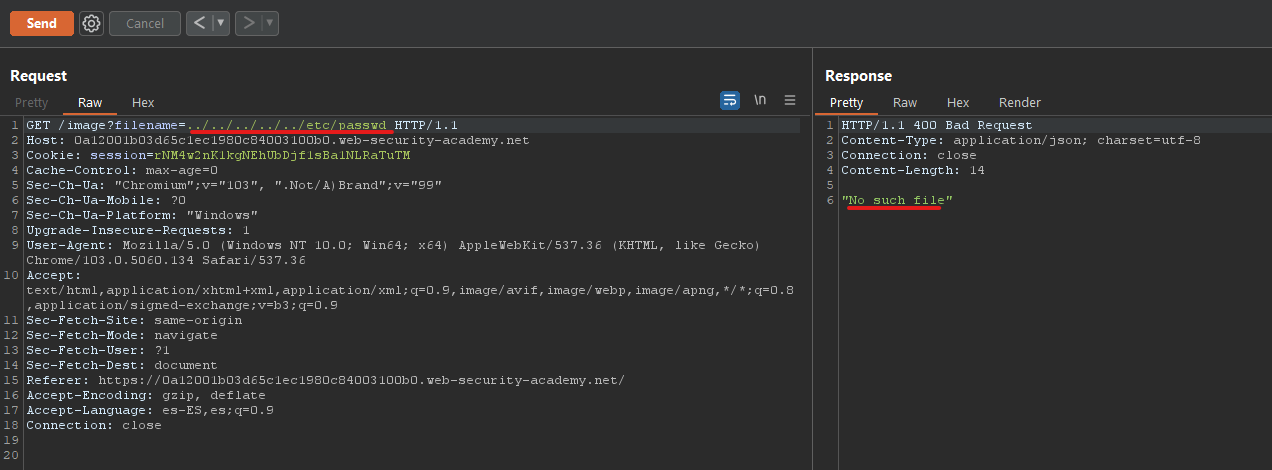Click the orange Send button
Viewport: 1272px width, 470px height.
tap(42, 23)
